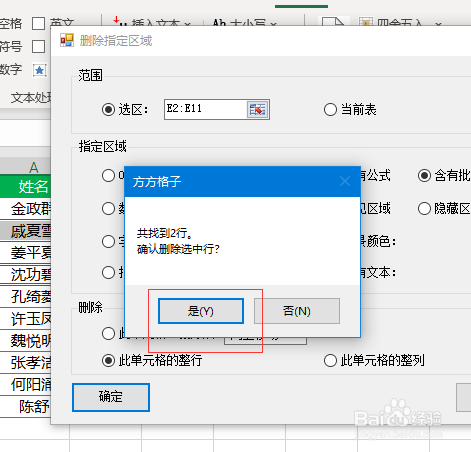
Task: Select the cell starting with 陈舒
Action: pos(25,406)
